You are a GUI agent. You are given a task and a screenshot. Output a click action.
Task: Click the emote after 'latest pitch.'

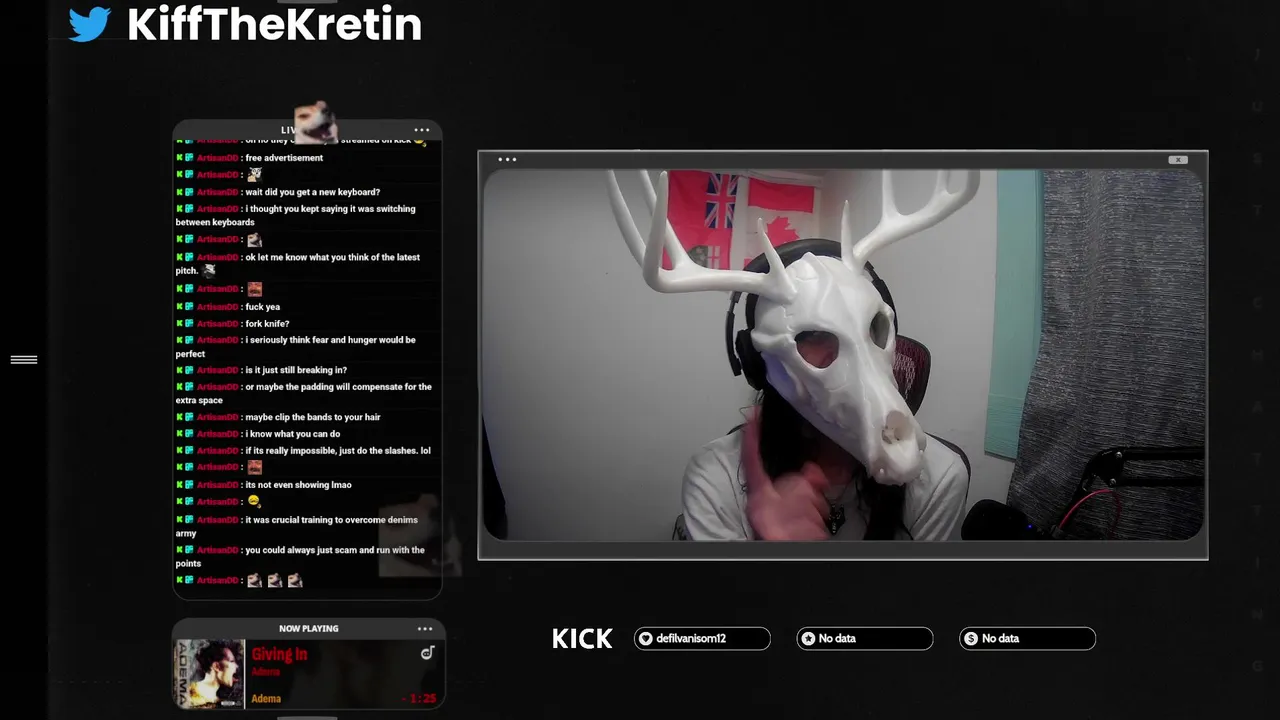coord(209,270)
